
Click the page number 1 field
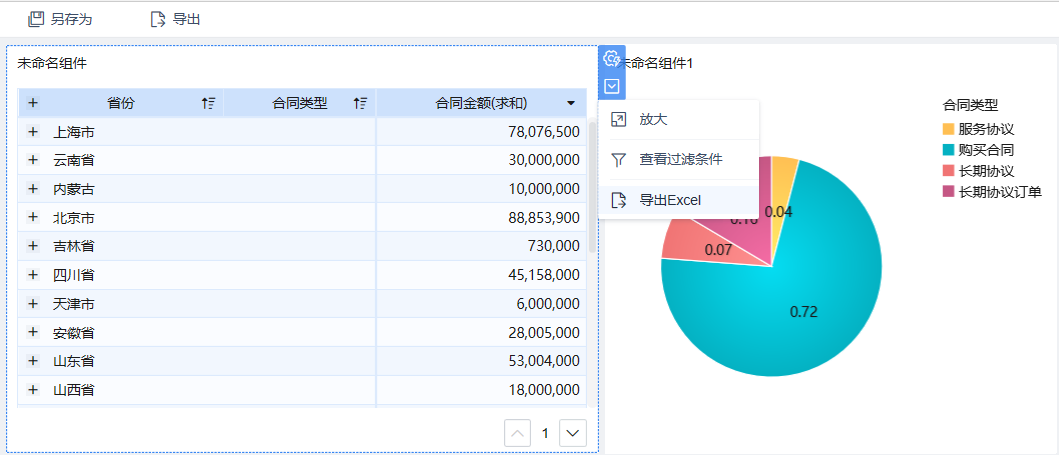[x=545, y=433]
